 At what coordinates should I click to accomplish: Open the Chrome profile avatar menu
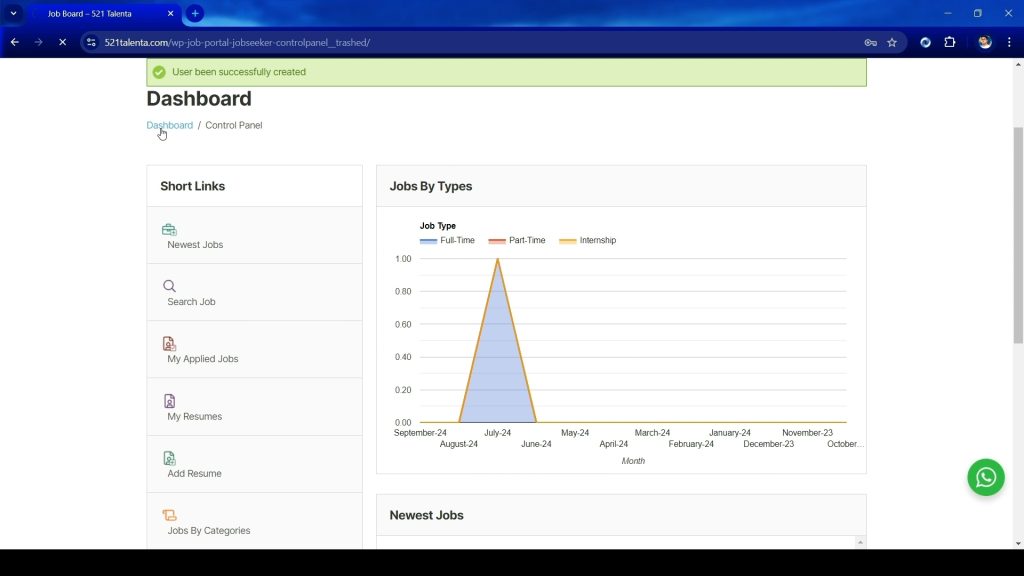(985, 43)
